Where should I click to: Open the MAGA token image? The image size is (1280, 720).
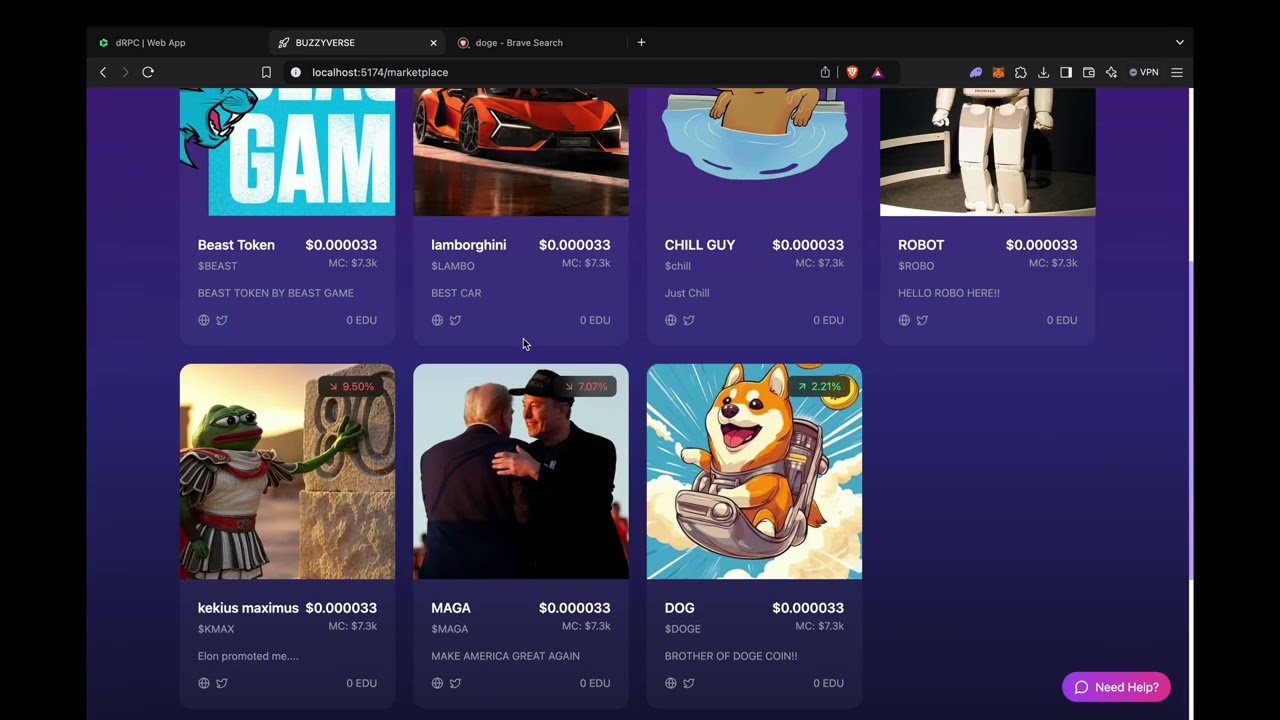pos(521,471)
